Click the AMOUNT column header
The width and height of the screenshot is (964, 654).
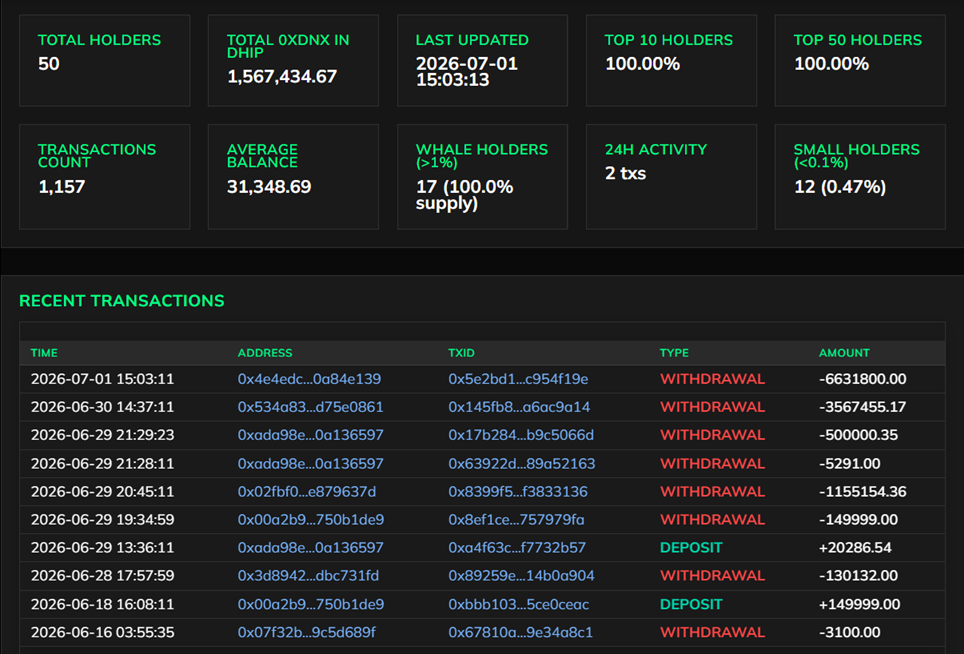844,353
